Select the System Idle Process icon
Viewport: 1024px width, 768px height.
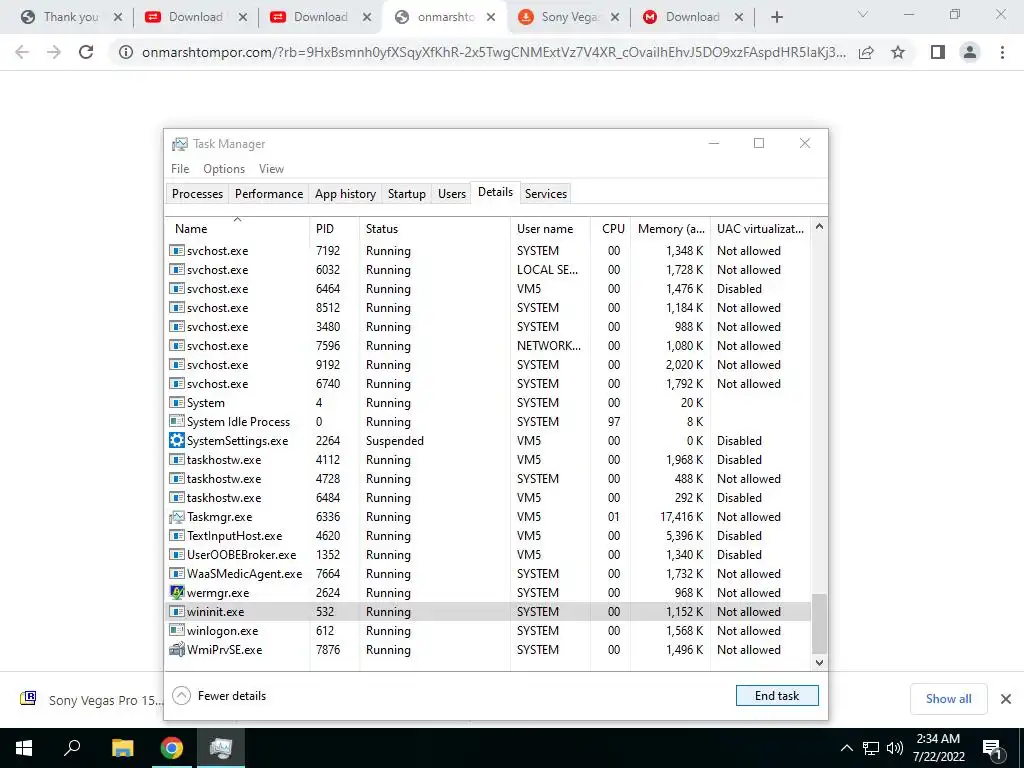pos(176,421)
